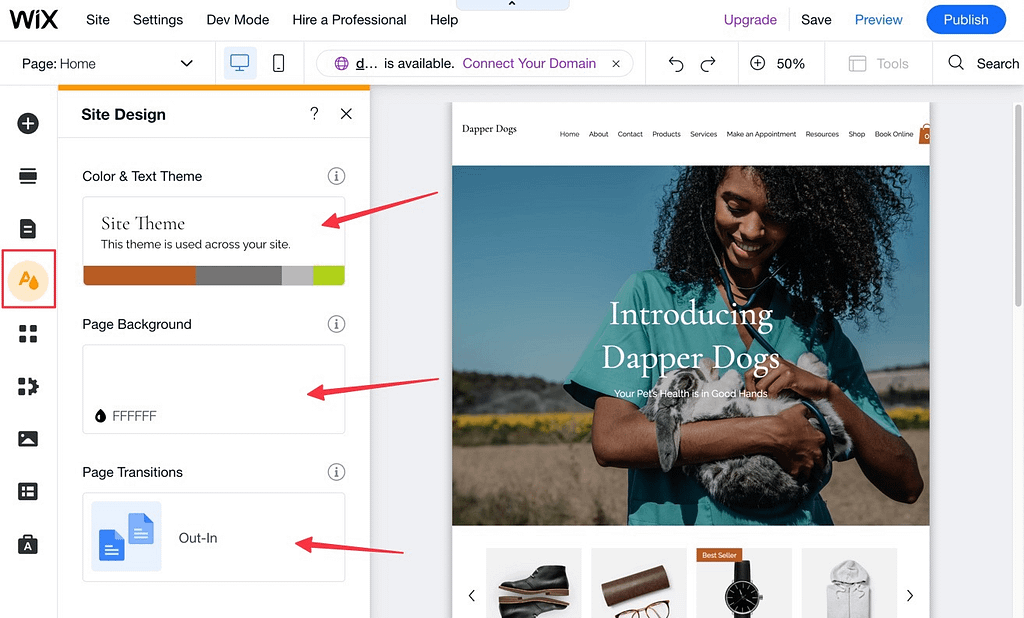This screenshot has width=1024, height=618.
Task: Click Contact in site preview menu
Action: 630,134
